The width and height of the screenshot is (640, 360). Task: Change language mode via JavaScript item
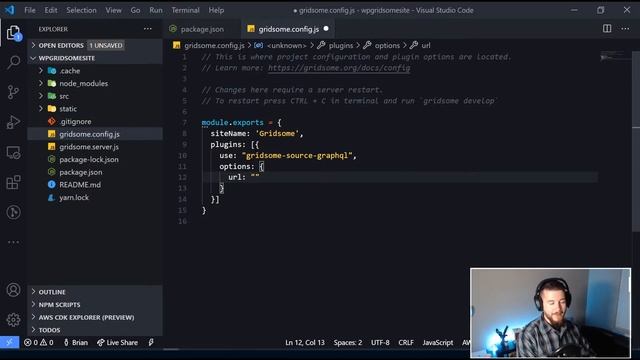click(438, 342)
